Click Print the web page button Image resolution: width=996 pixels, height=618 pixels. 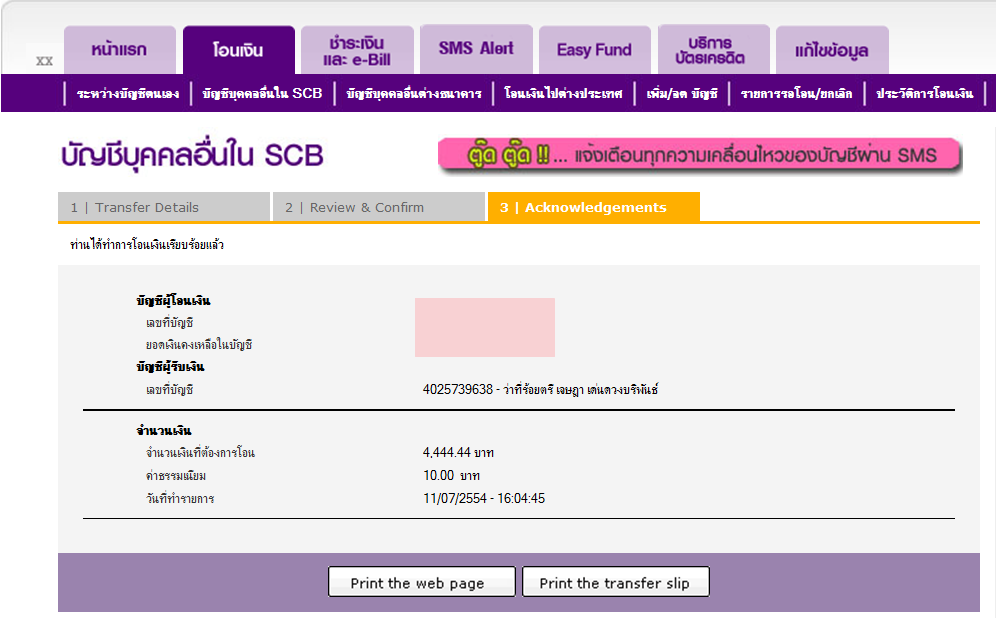coord(422,582)
